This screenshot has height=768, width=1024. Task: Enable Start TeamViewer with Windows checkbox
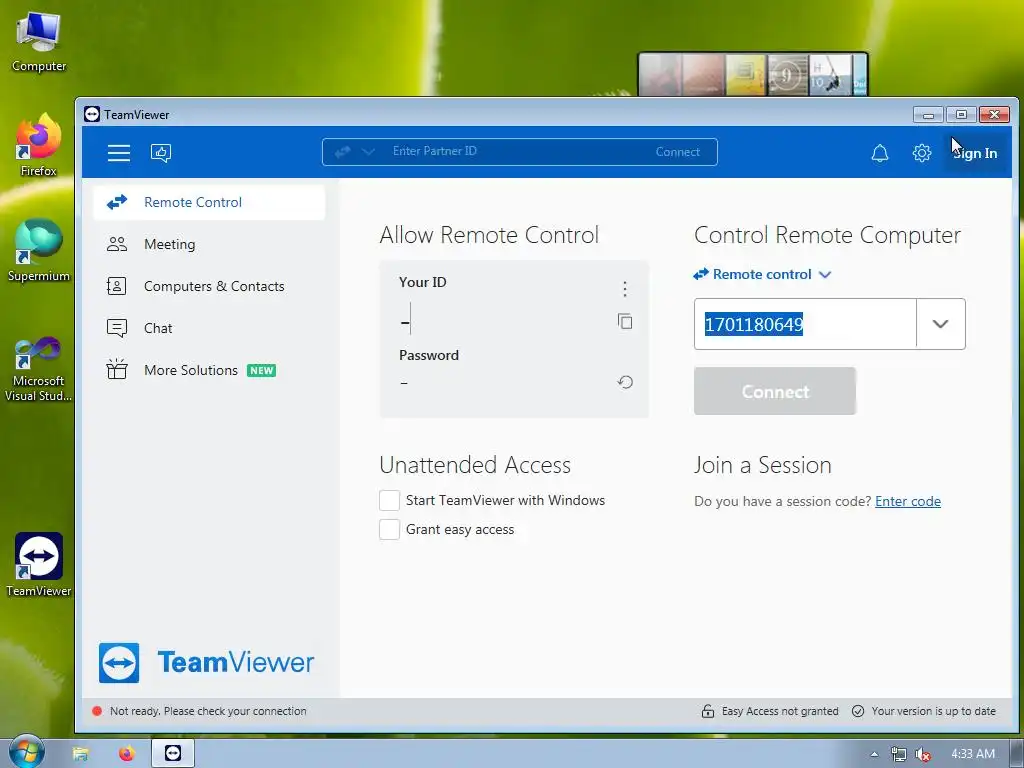(389, 500)
